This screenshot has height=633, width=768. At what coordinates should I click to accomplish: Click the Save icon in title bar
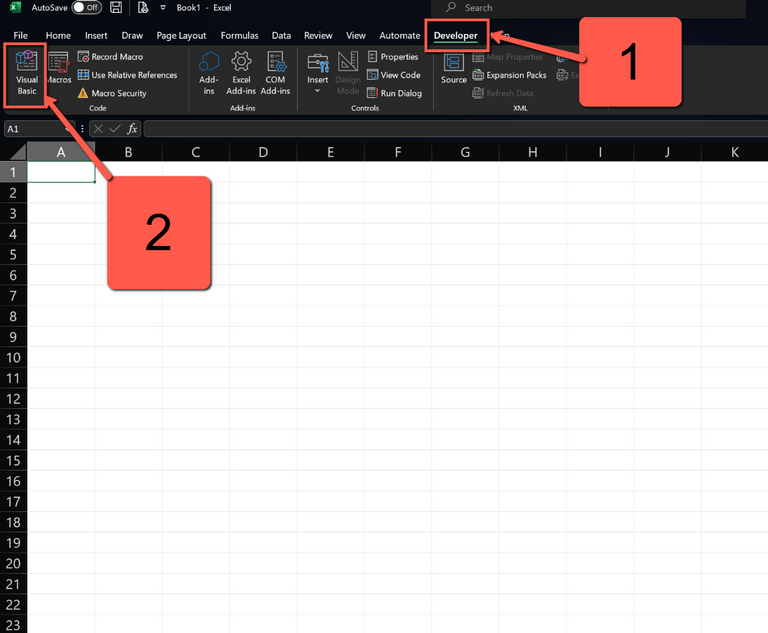(117, 8)
